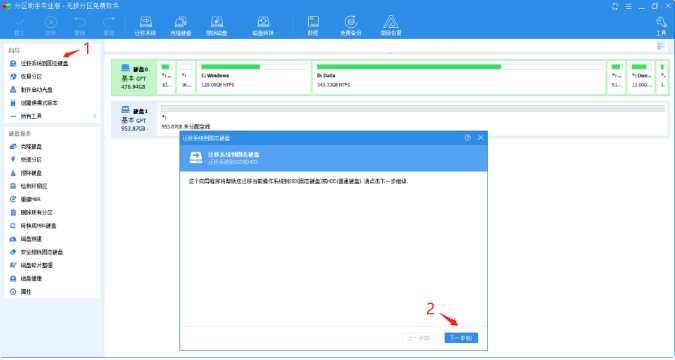Open the hamburger menu in title bar
Screen dimensions: 675x360
coord(629,6)
